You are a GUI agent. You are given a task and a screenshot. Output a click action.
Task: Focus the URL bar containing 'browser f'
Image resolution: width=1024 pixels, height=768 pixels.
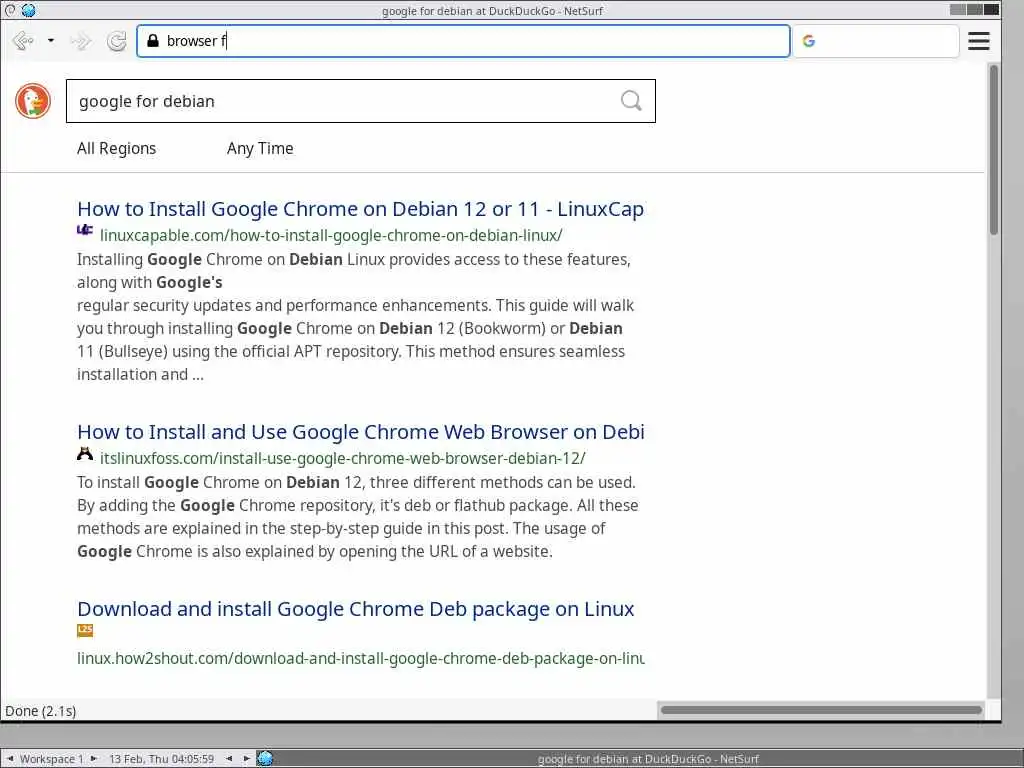pyautogui.click(x=463, y=41)
